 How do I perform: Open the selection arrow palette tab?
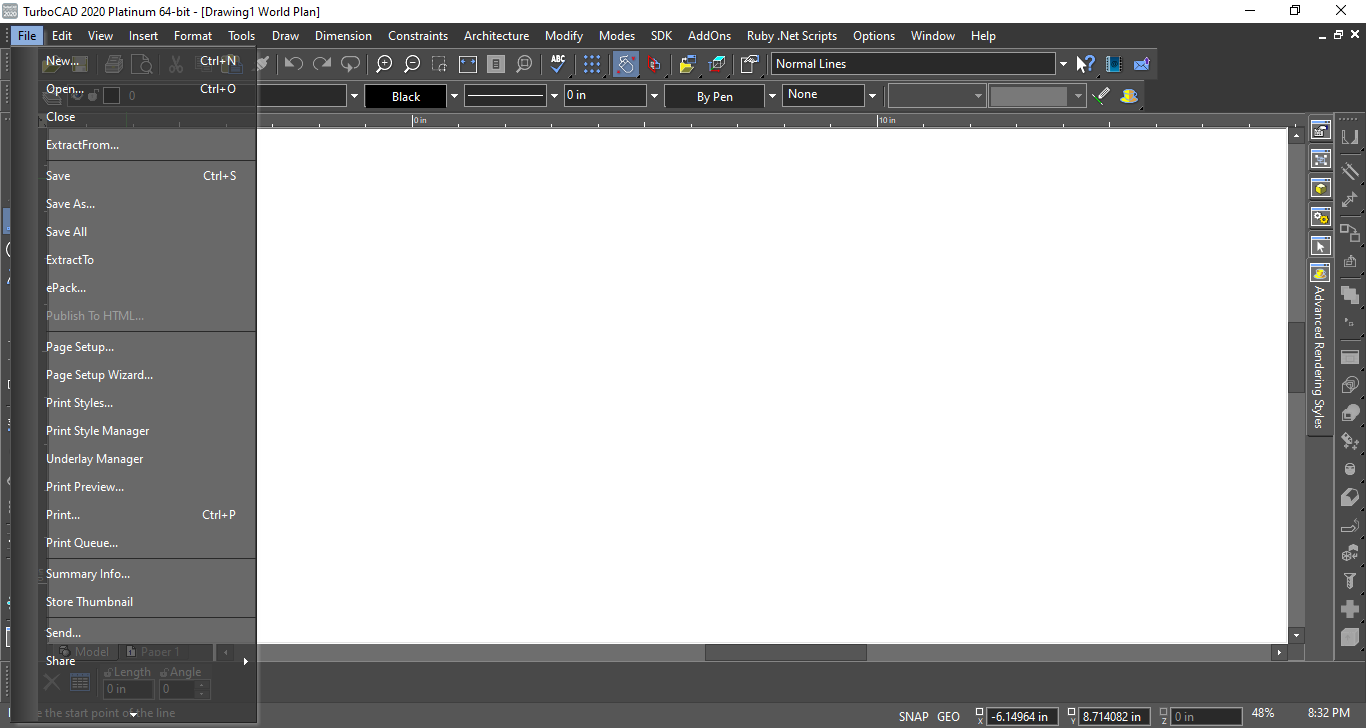[1320, 246]
